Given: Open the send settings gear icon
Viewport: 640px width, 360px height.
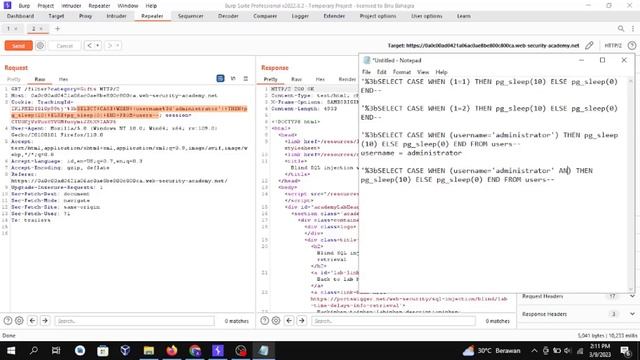Looking at the screenshot, I should [40, 46].
